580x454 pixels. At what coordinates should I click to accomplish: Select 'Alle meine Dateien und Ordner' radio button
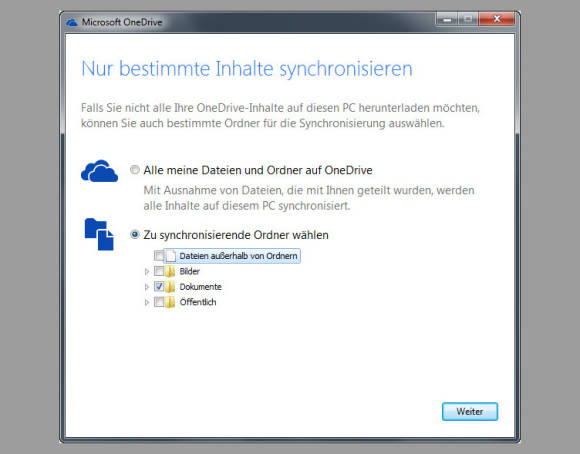(x=135, y=170)
